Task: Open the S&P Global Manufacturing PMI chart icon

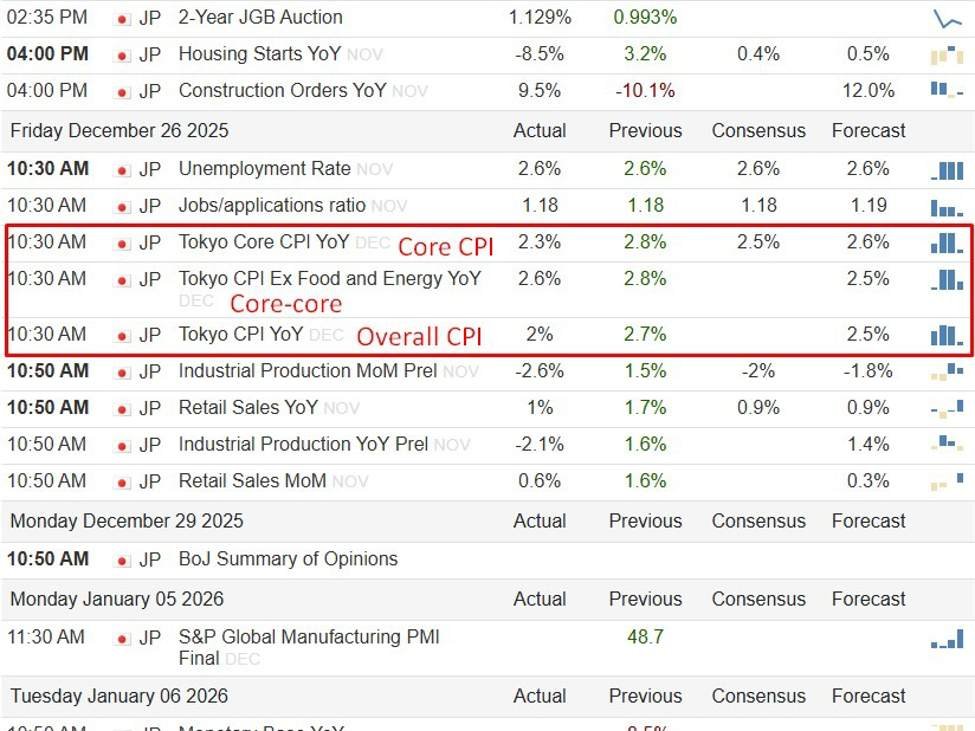Action: pos(946,638)
